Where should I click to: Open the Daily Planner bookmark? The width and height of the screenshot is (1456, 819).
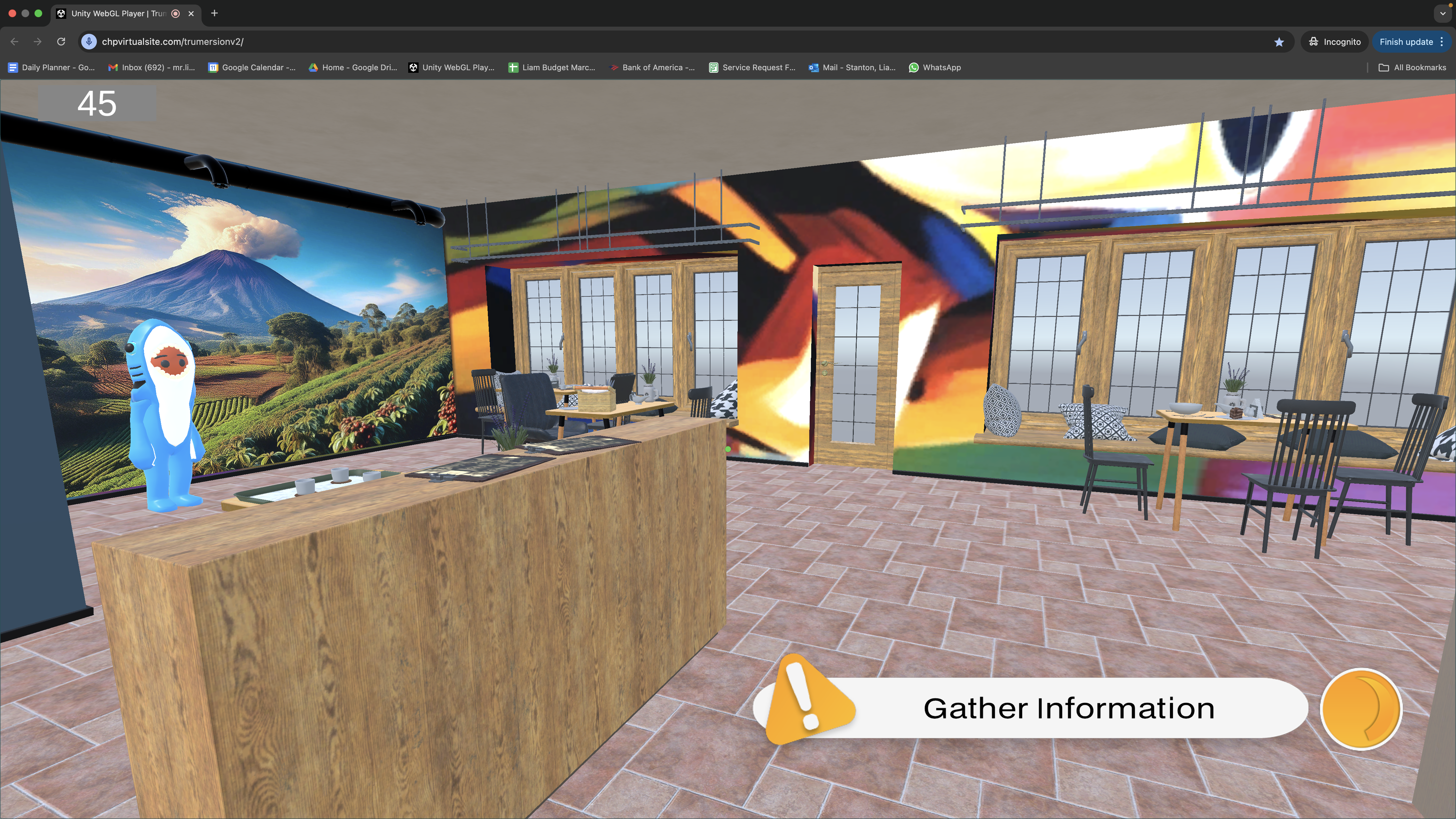click(x=51, y=67)
